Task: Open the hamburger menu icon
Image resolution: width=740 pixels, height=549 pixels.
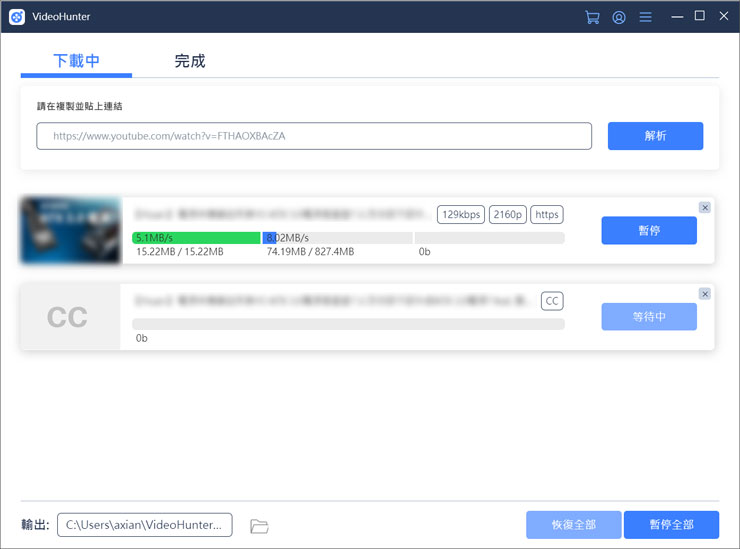Action: point(646,17)
